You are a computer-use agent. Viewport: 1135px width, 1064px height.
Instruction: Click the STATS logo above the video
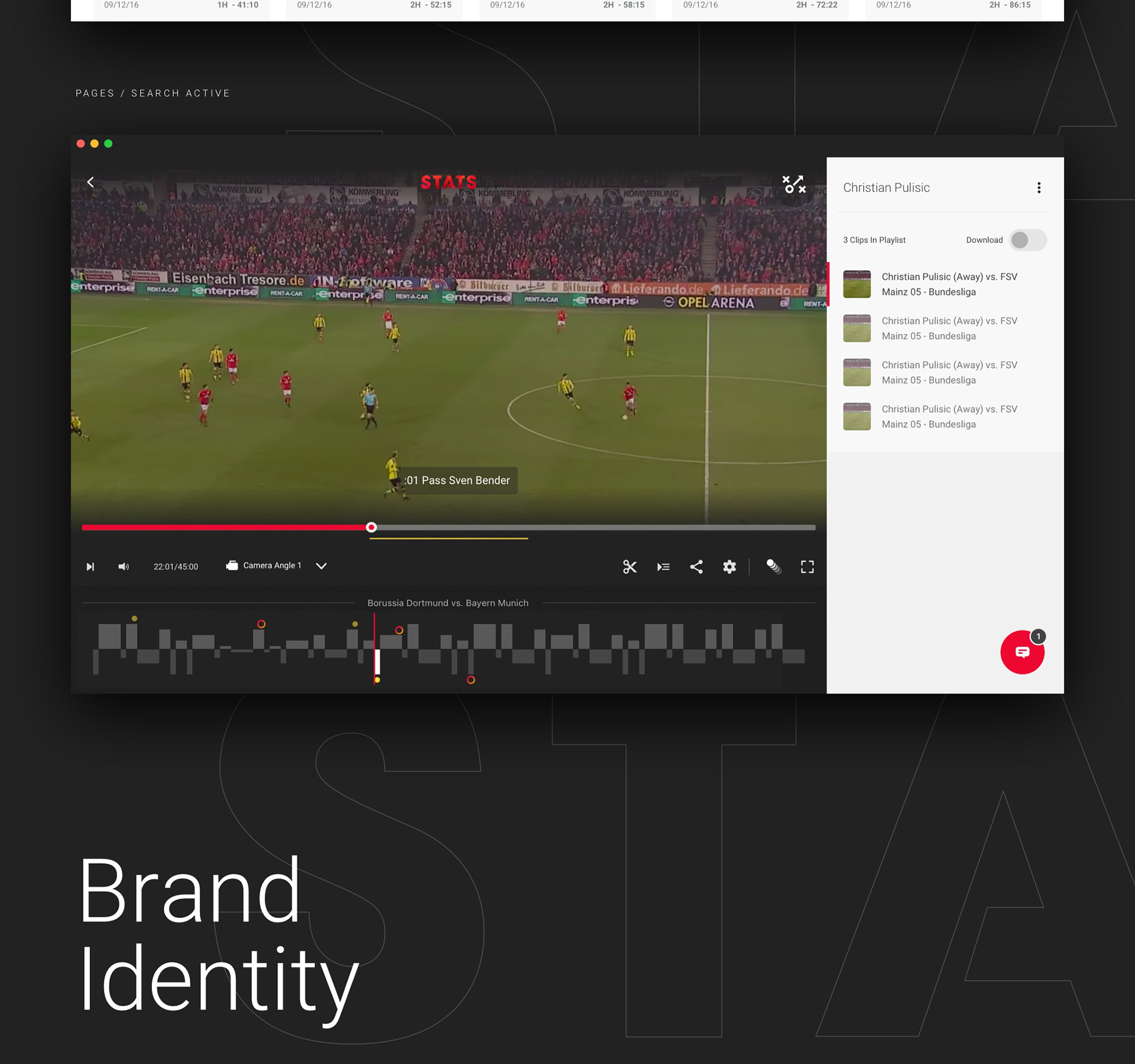click(448, 183)
